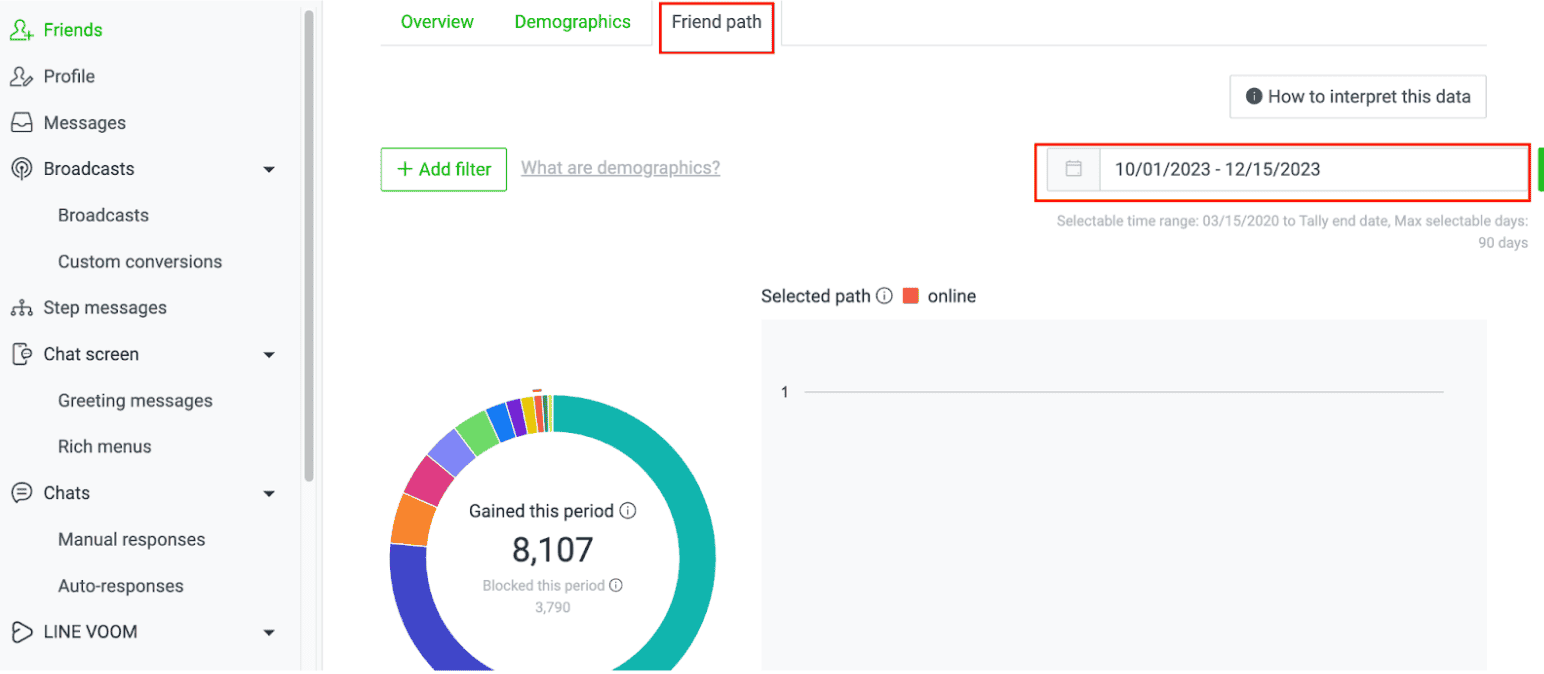Image resolution: width=1544 pixels, height=674 pixels.
Task: Click the Add filter button
Action: (444, 169)
